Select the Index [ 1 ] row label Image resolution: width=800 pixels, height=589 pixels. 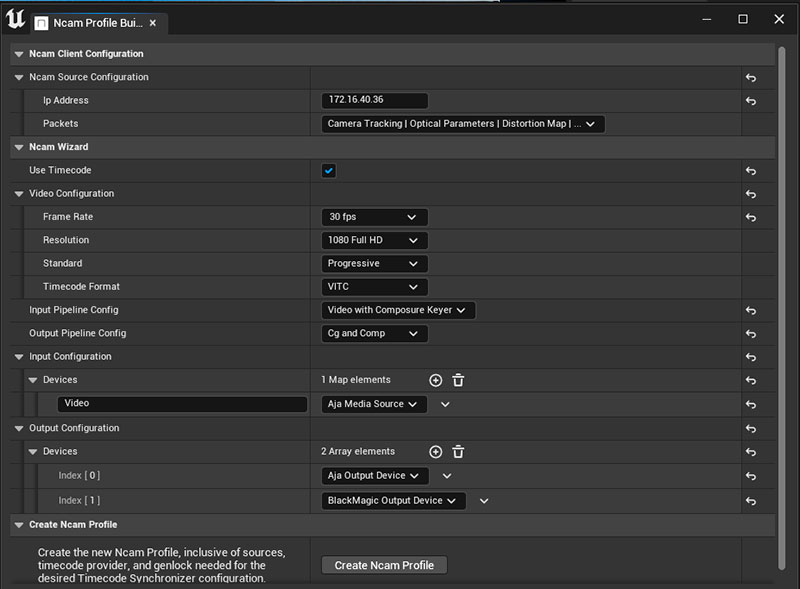click(79, 500)
